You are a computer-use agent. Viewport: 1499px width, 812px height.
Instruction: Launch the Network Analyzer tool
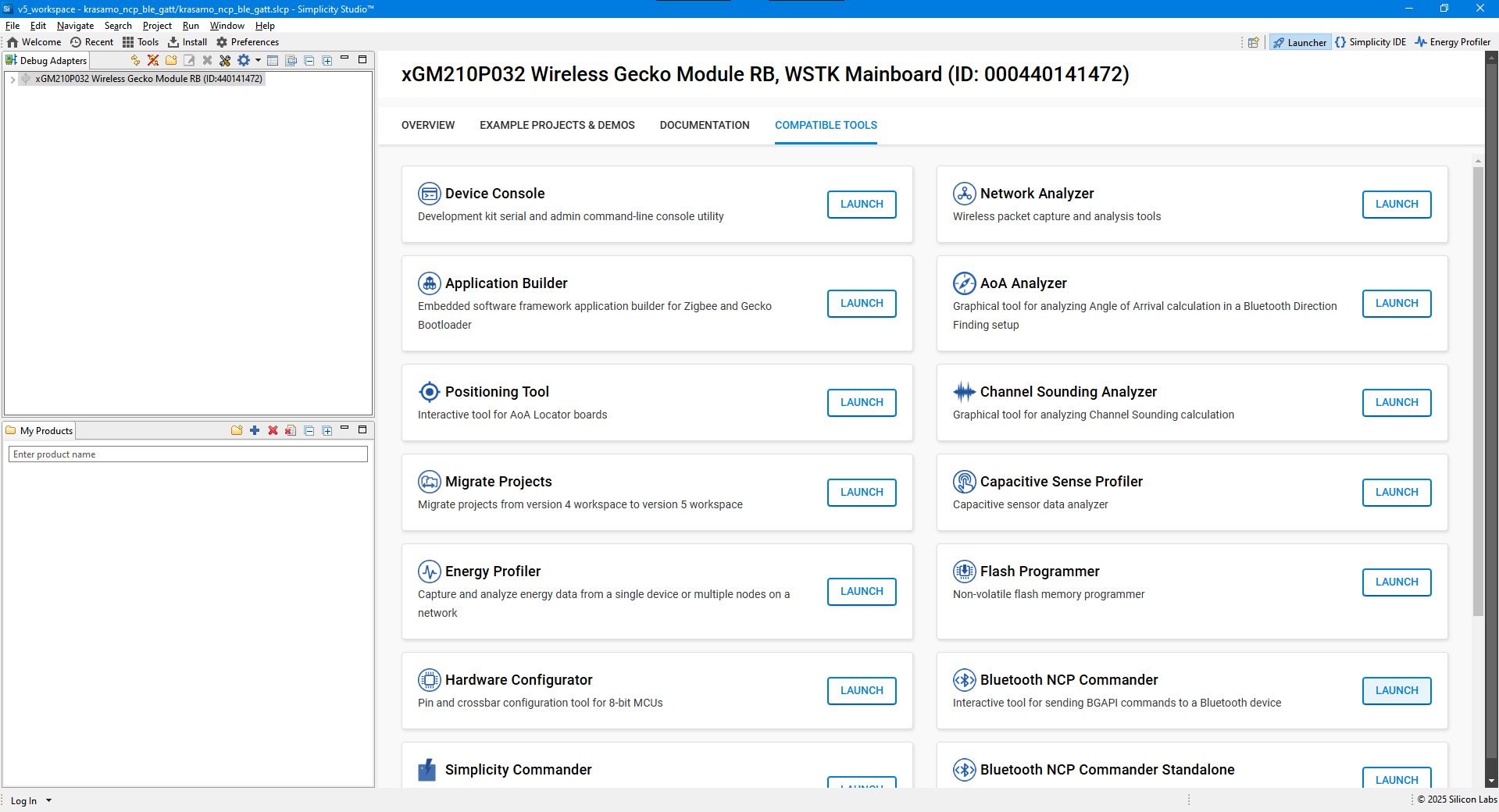[1397, 205]
